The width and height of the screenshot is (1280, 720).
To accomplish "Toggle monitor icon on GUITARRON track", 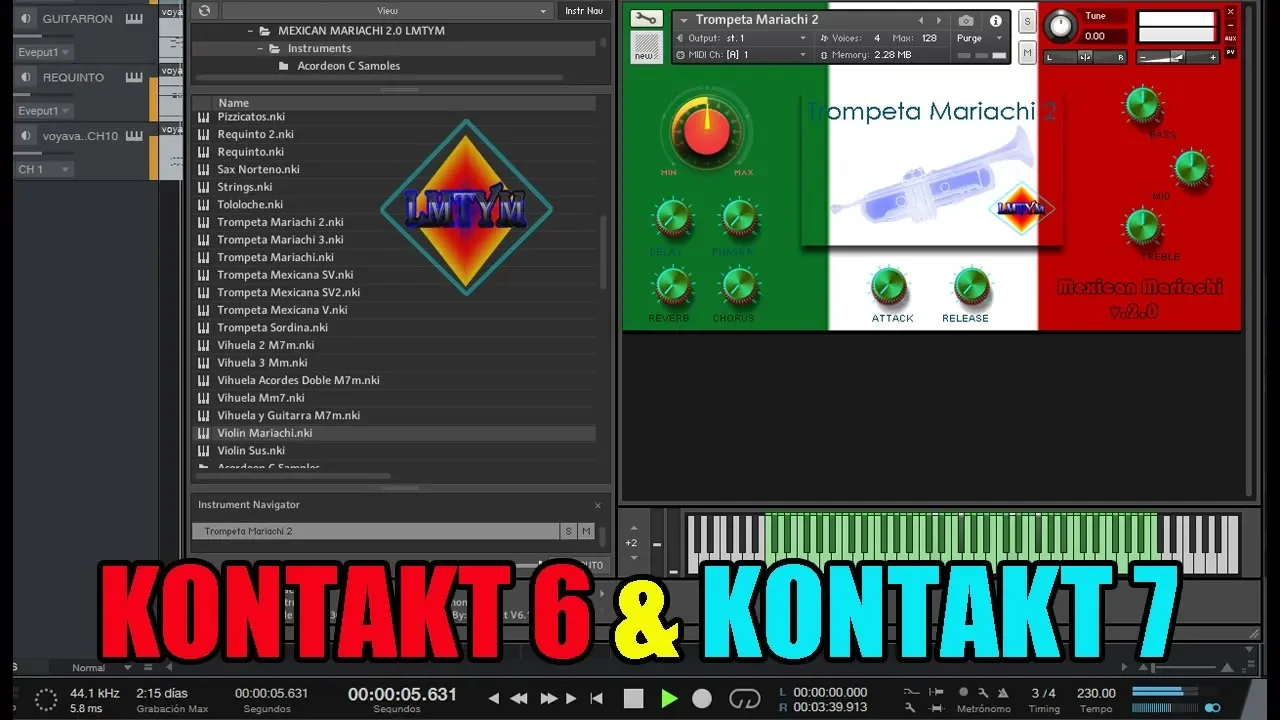I will point(26,19).
